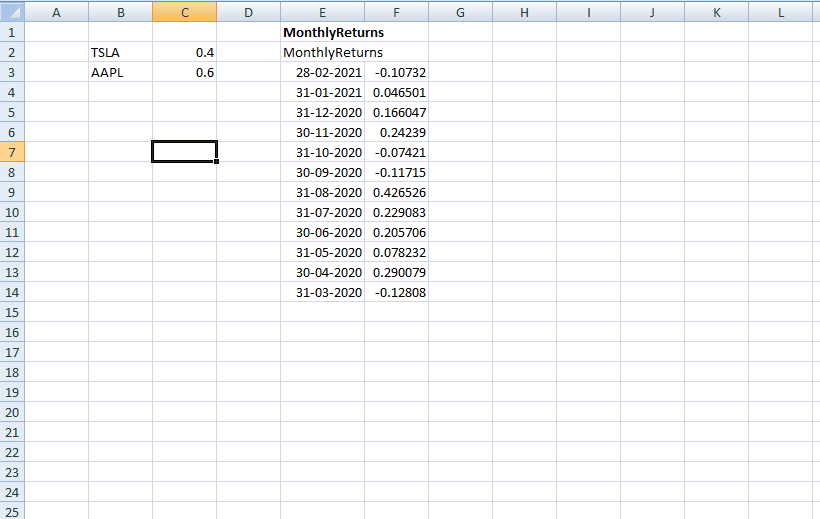Viewport: 820px width, 519px height.
Task: Click the AAPL cell
Action: coord(121,72)
